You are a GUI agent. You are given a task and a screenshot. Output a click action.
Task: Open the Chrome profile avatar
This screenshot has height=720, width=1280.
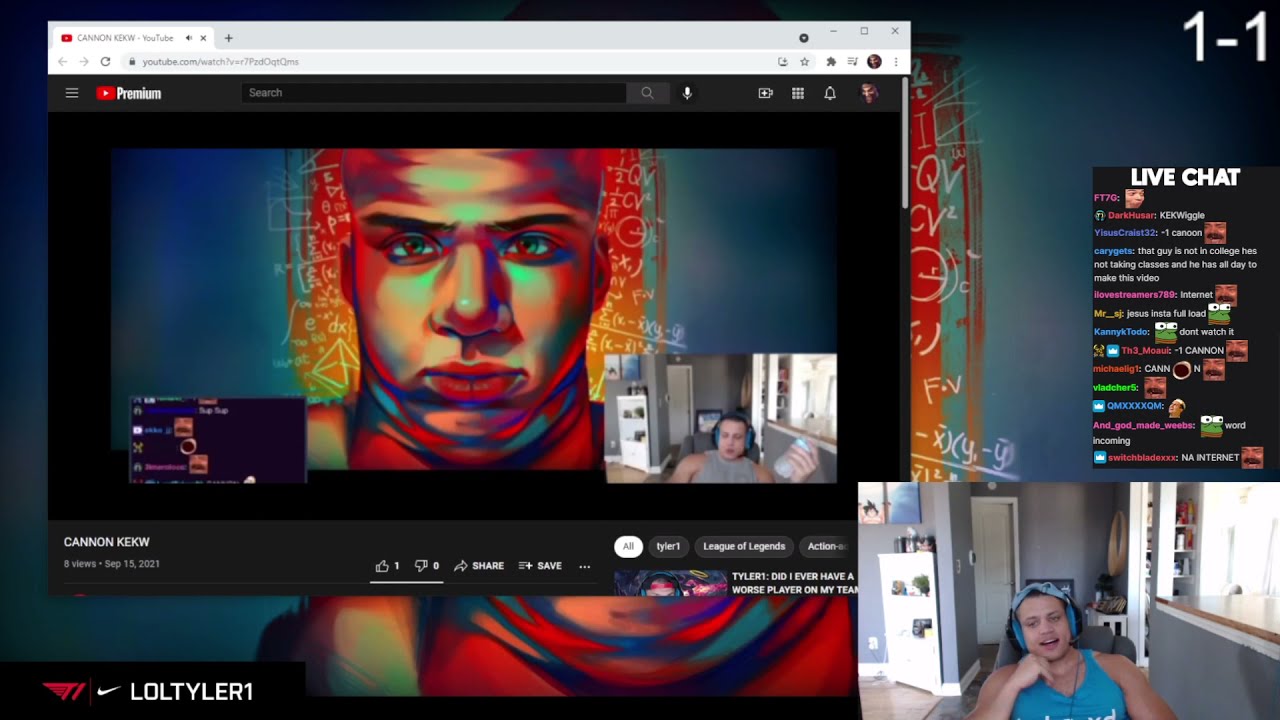pyautogui.click(x=874, y=61)
